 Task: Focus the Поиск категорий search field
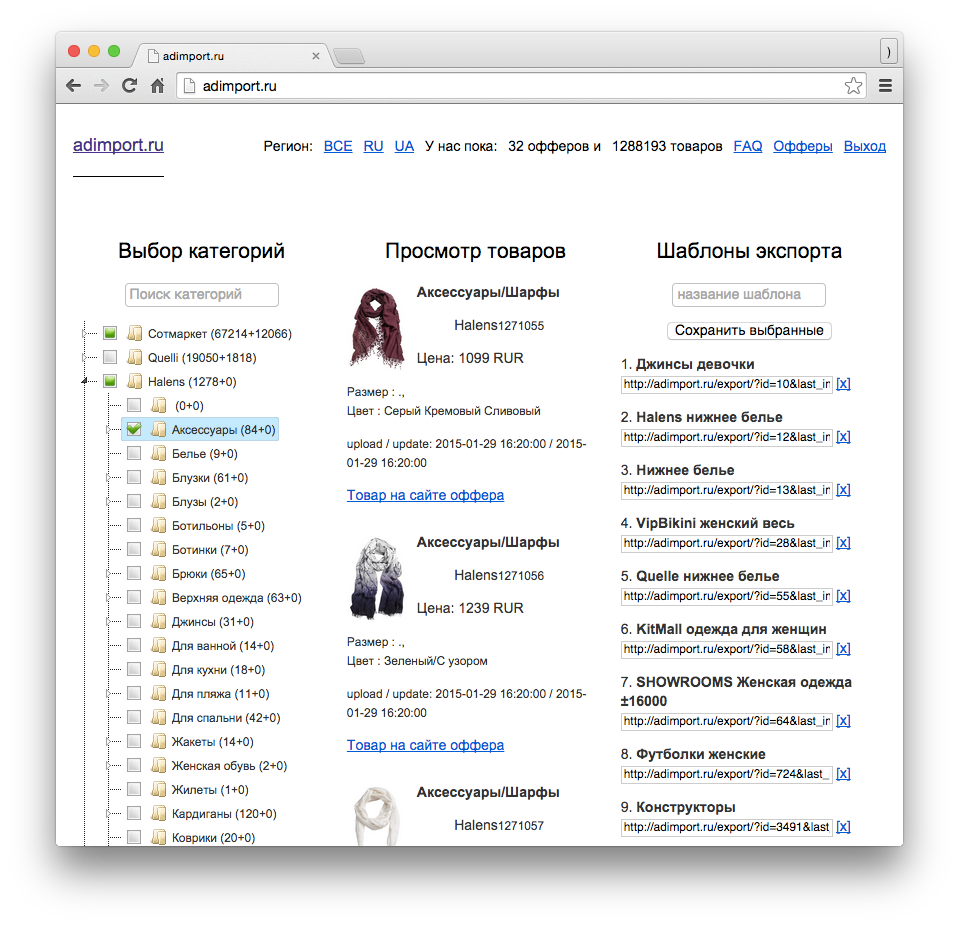202,295
